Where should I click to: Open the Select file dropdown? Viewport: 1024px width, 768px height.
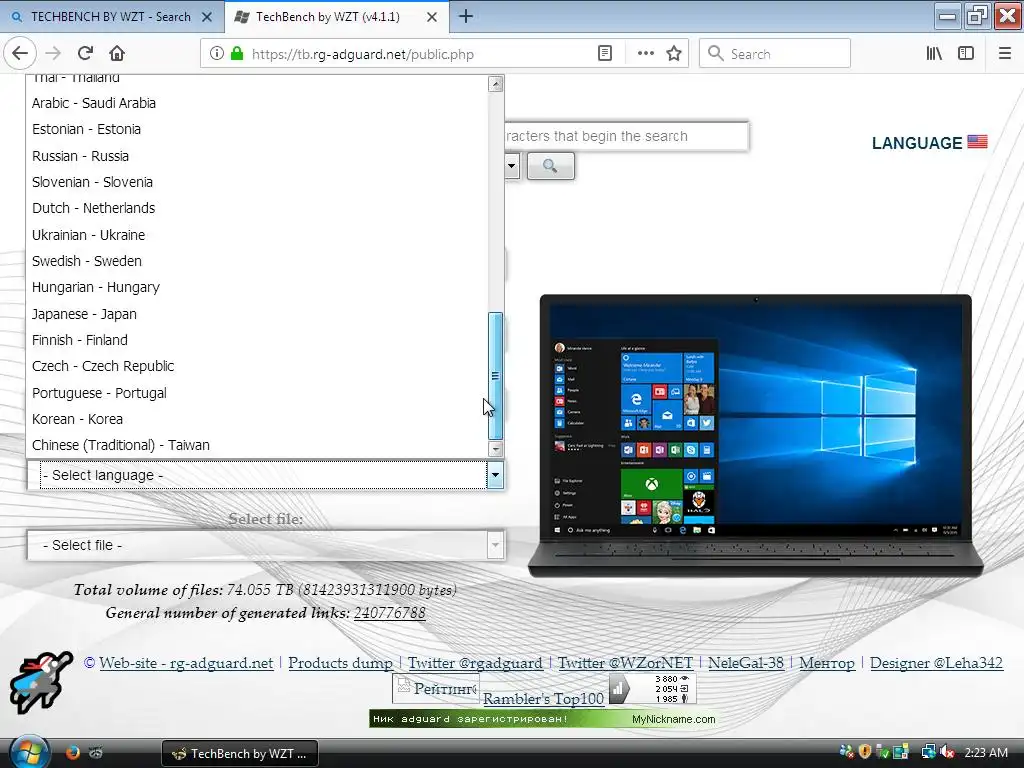(x=266, y=545)
